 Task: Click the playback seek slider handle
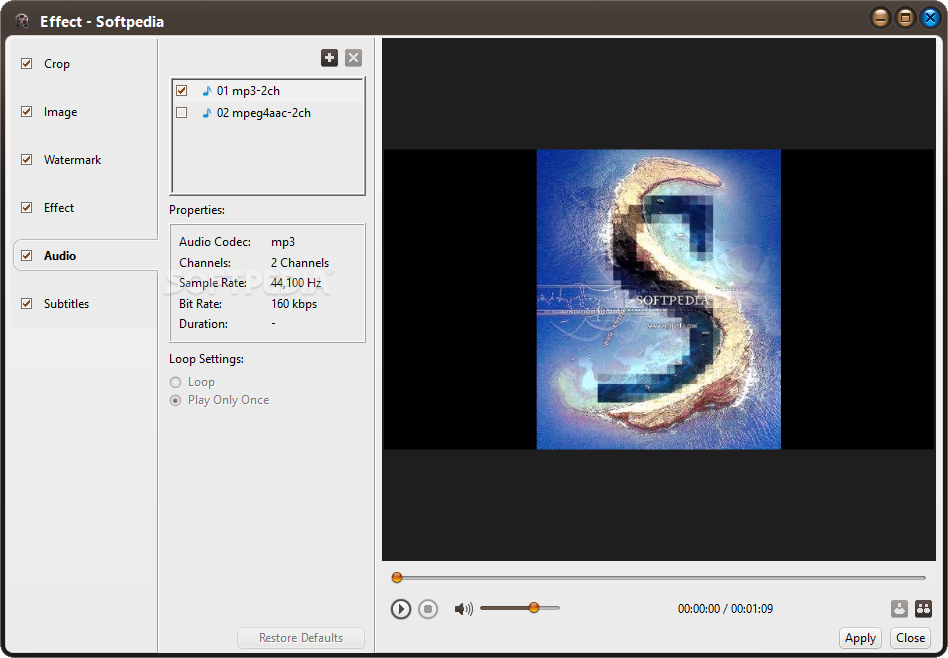(x=397, y=578)
